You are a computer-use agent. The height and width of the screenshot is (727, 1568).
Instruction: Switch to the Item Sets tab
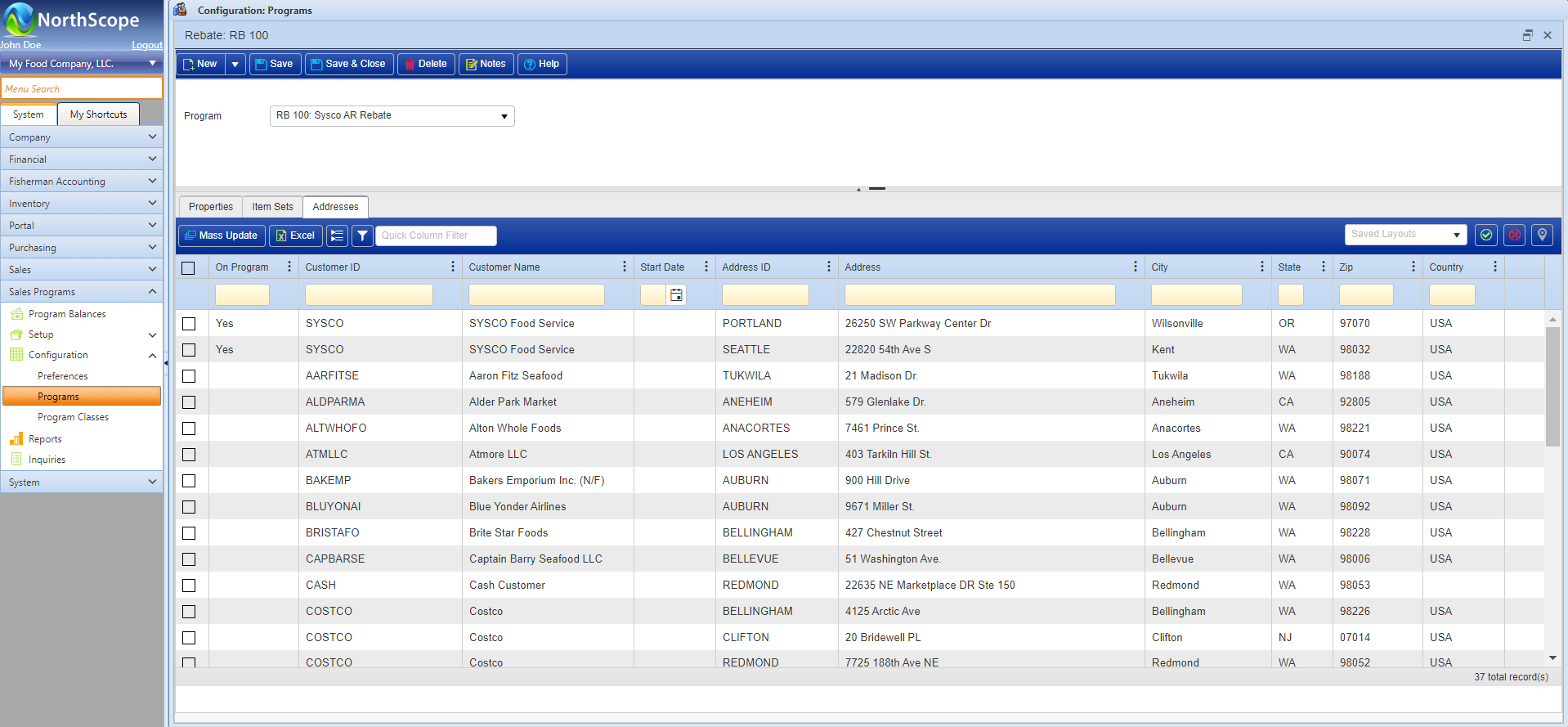click(x=272, y=207)
